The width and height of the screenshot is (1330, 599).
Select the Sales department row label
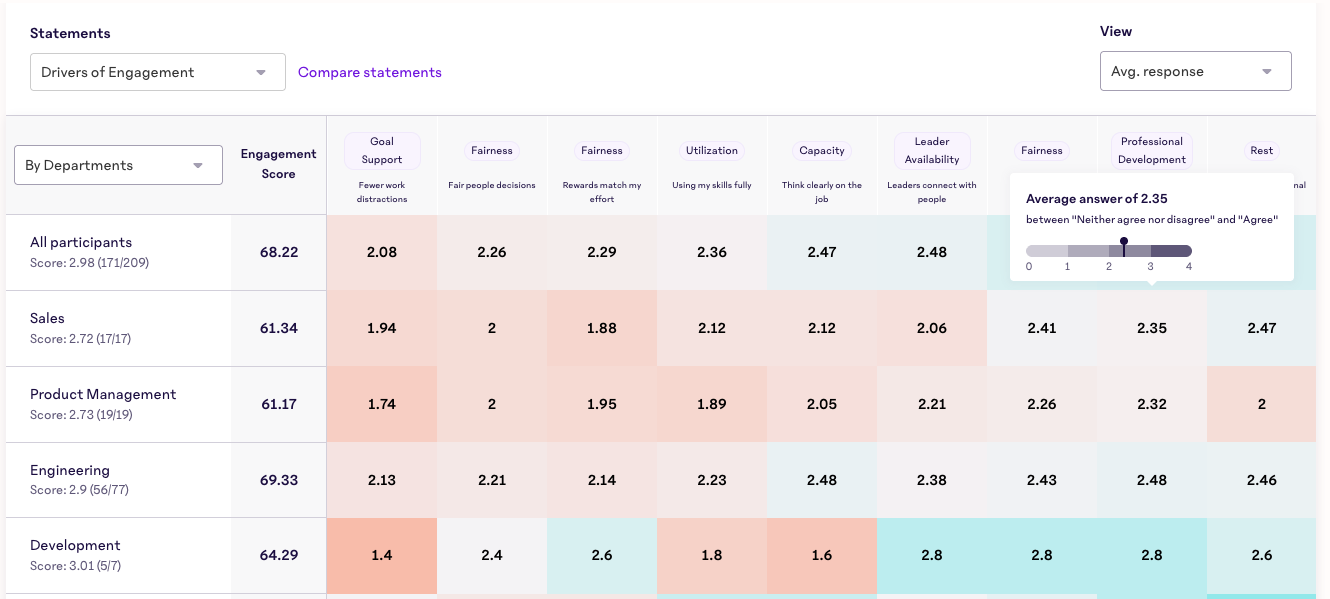47,318
